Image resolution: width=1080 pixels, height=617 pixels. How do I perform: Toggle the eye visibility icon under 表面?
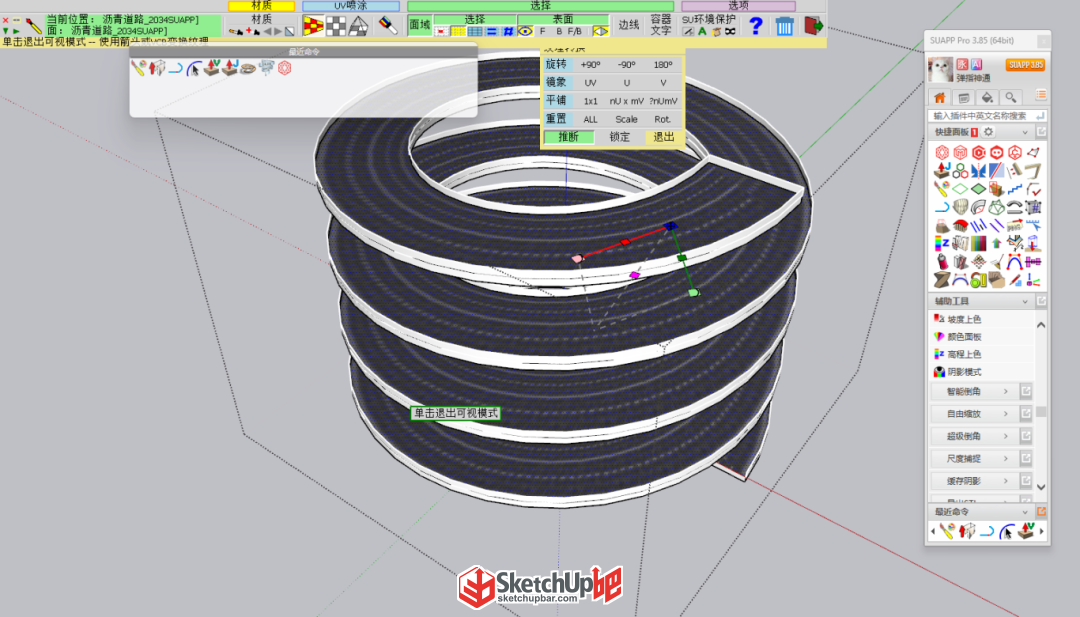coord(525,32)
